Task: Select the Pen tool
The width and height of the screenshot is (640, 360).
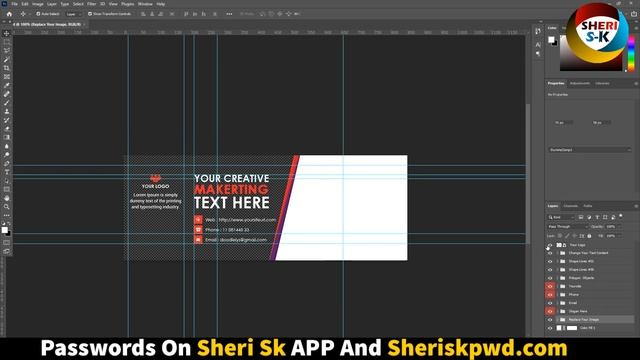Action: 7,163
